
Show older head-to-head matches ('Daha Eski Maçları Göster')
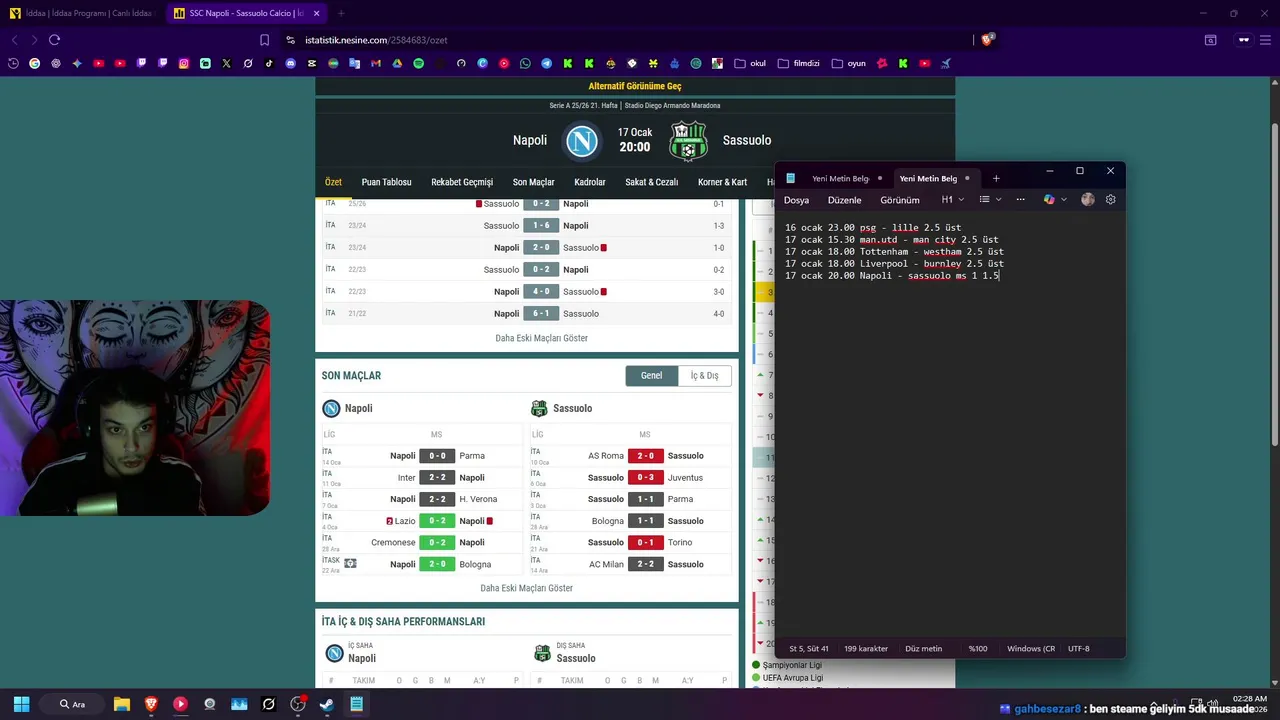541,338
